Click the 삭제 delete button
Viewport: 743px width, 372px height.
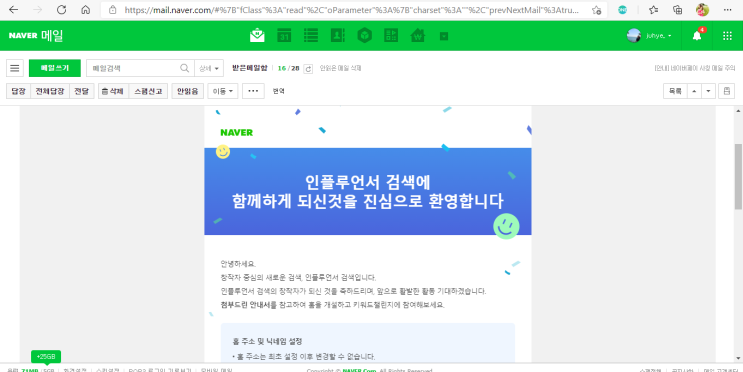113,91
